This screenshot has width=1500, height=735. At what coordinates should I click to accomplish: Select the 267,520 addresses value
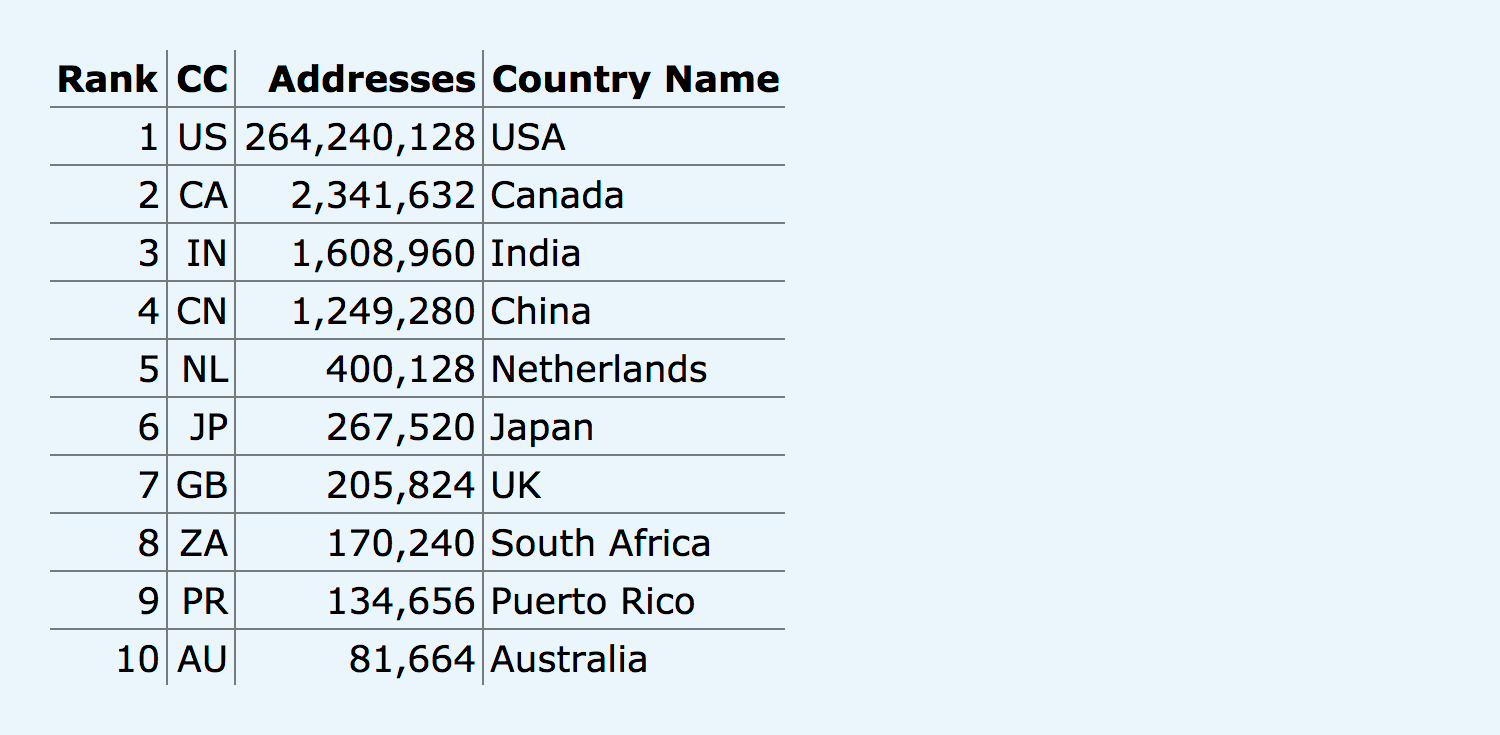(x=400, y=427)
